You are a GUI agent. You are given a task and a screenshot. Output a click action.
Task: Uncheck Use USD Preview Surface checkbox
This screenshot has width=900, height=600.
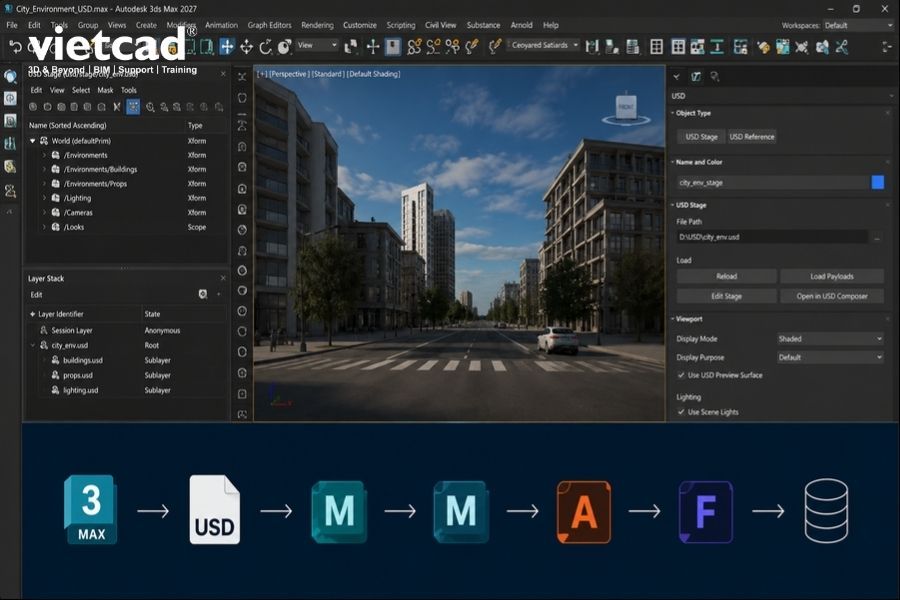coord(681,375)
